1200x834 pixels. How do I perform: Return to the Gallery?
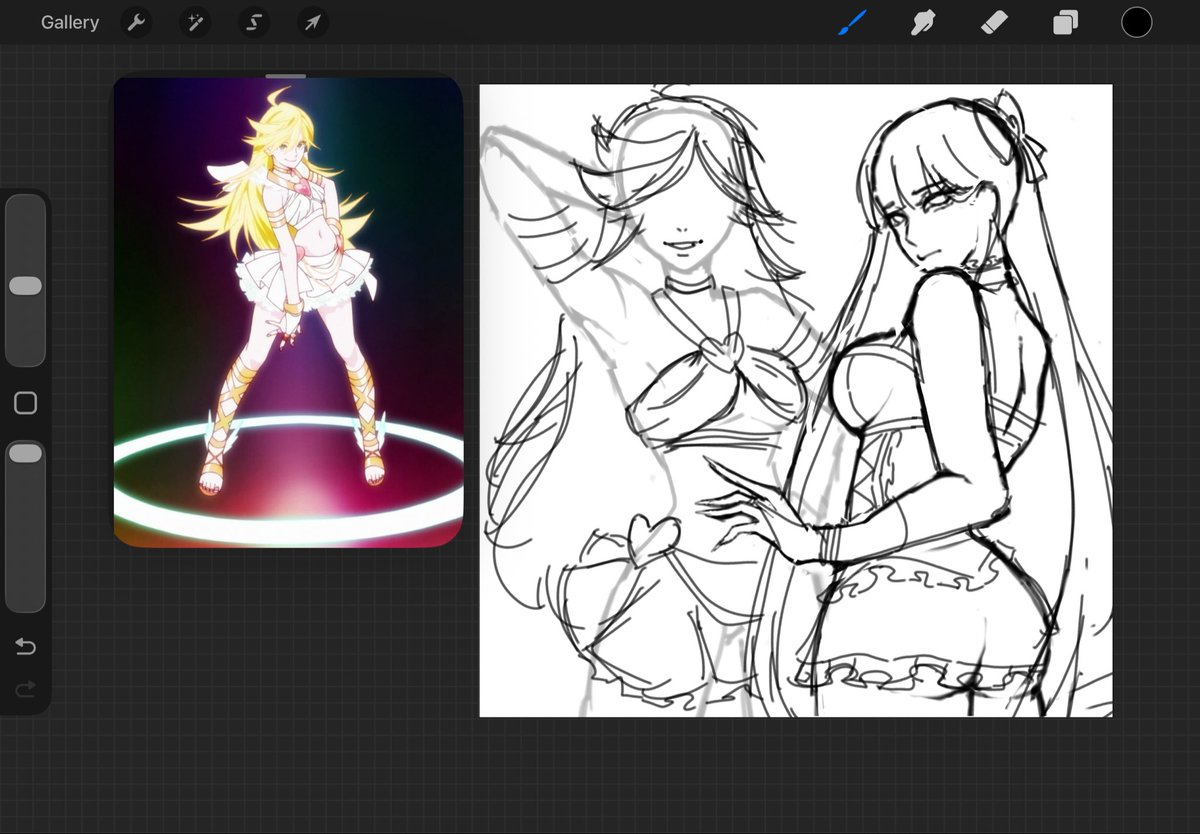[70, 22]
